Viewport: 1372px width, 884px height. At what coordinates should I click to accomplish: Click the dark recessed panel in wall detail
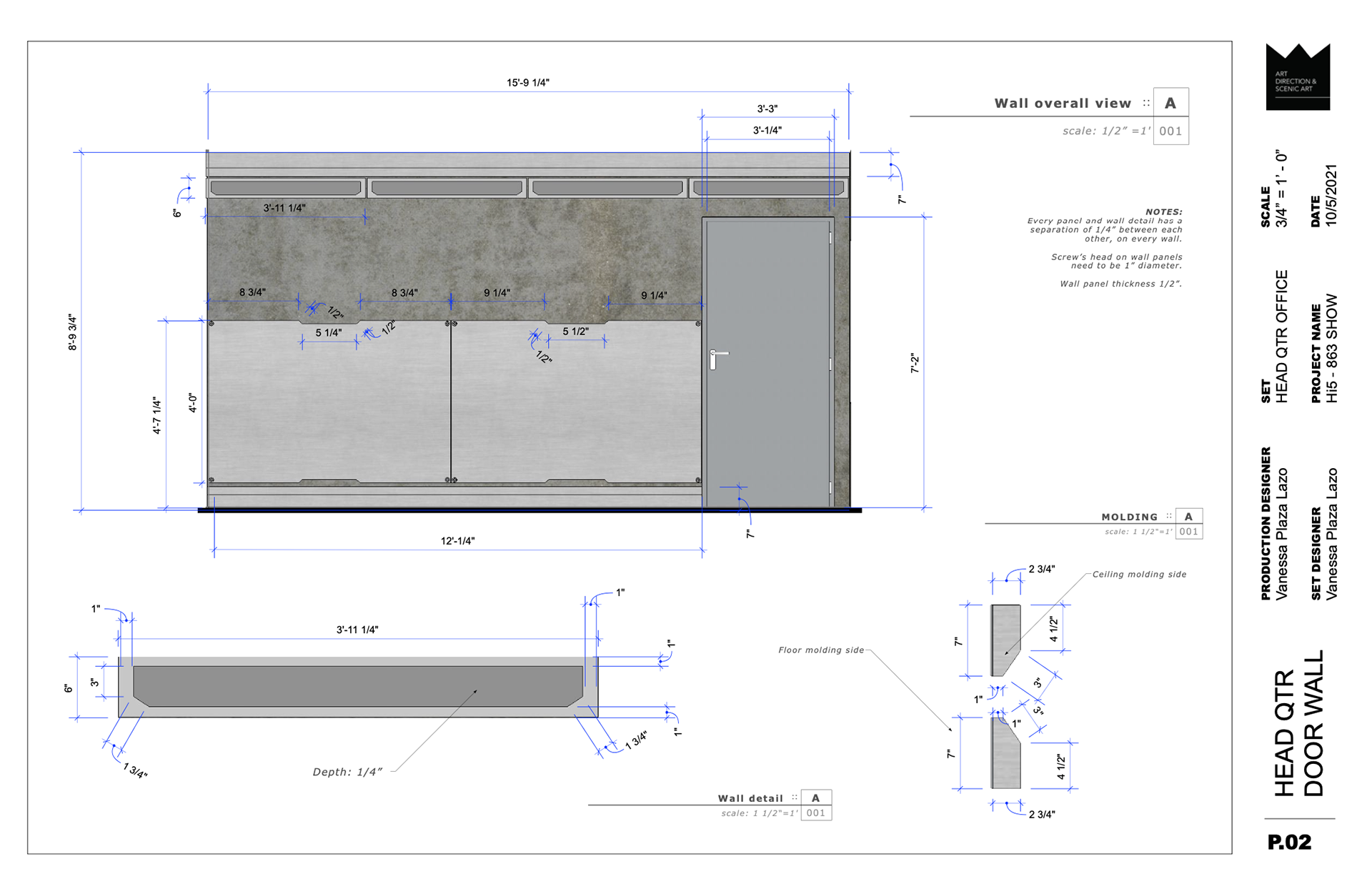tap(357, 686)
